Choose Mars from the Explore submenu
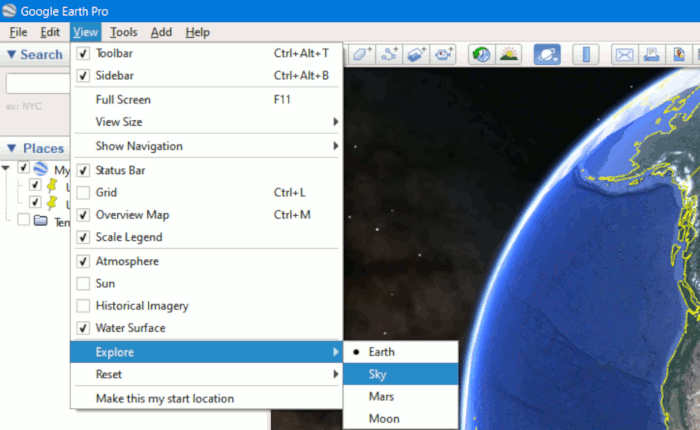The height and width of the screenshot is (430, 700). (400, 397)
